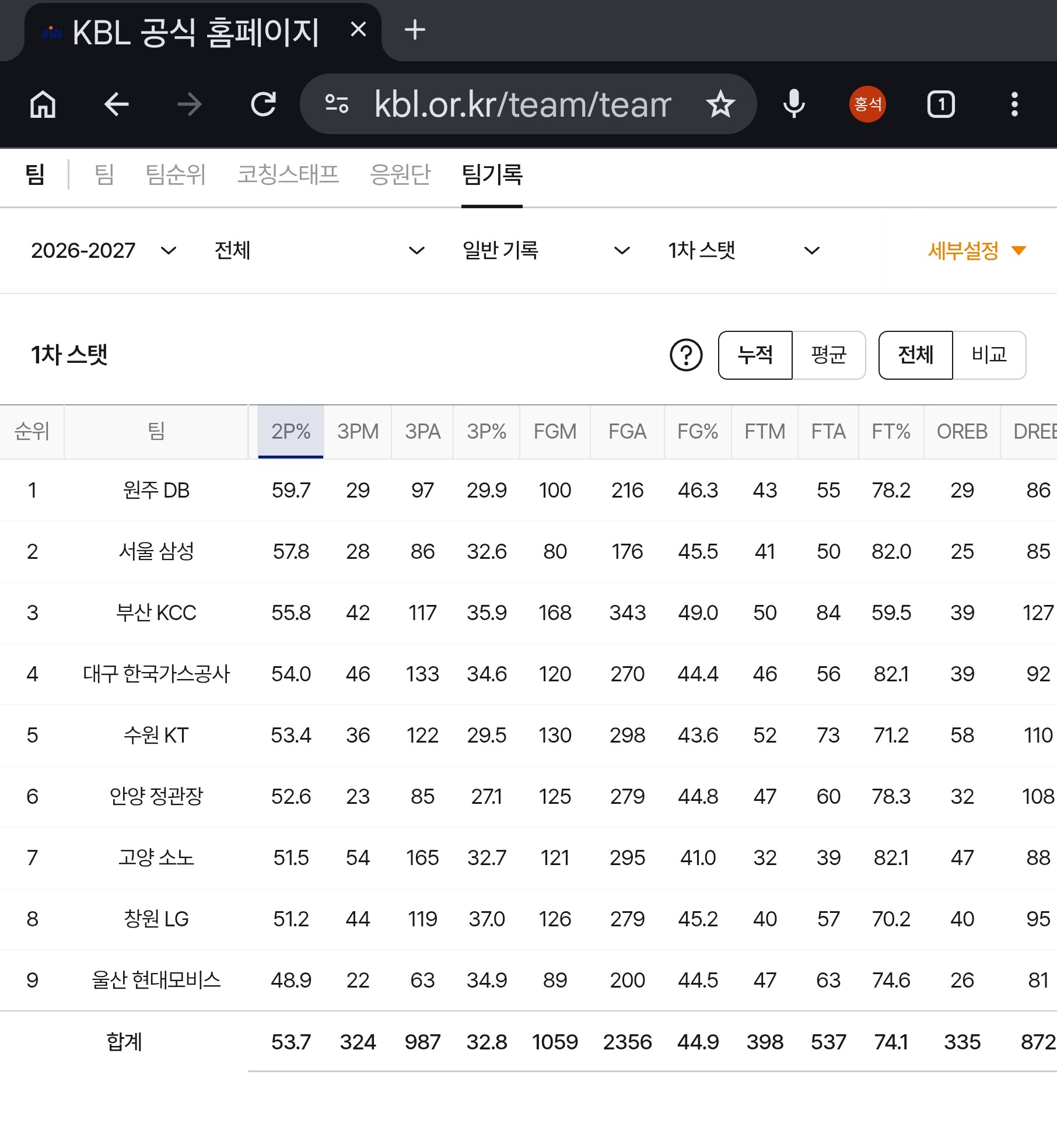Open the site info icon in the address bar

pos(337,105)
